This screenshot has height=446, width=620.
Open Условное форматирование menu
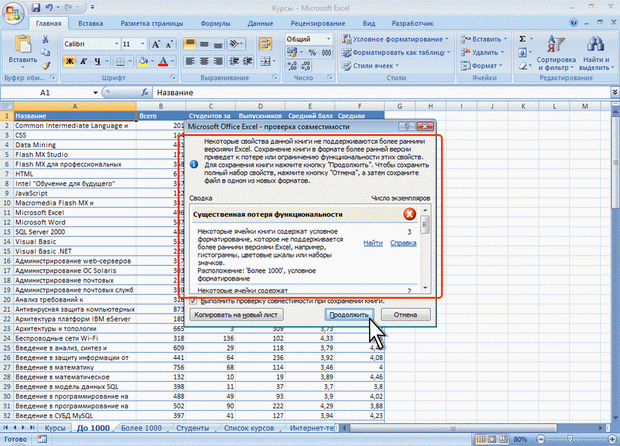click(x=395, y=39)
